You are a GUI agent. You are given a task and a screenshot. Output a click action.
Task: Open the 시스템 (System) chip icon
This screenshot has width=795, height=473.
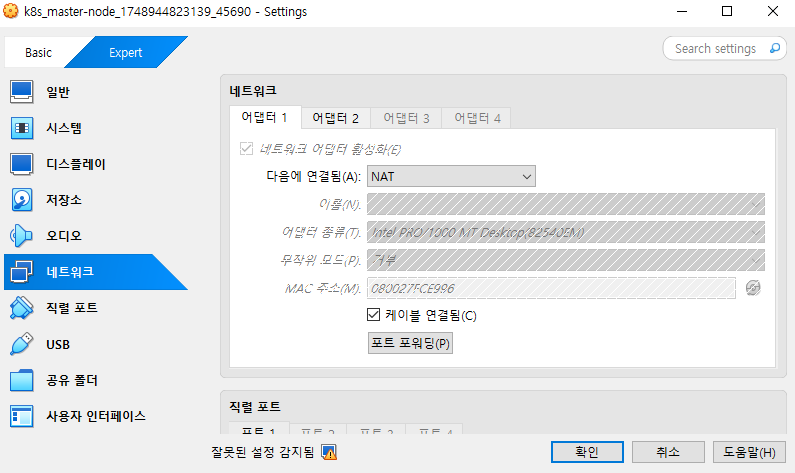click(21, 128)
